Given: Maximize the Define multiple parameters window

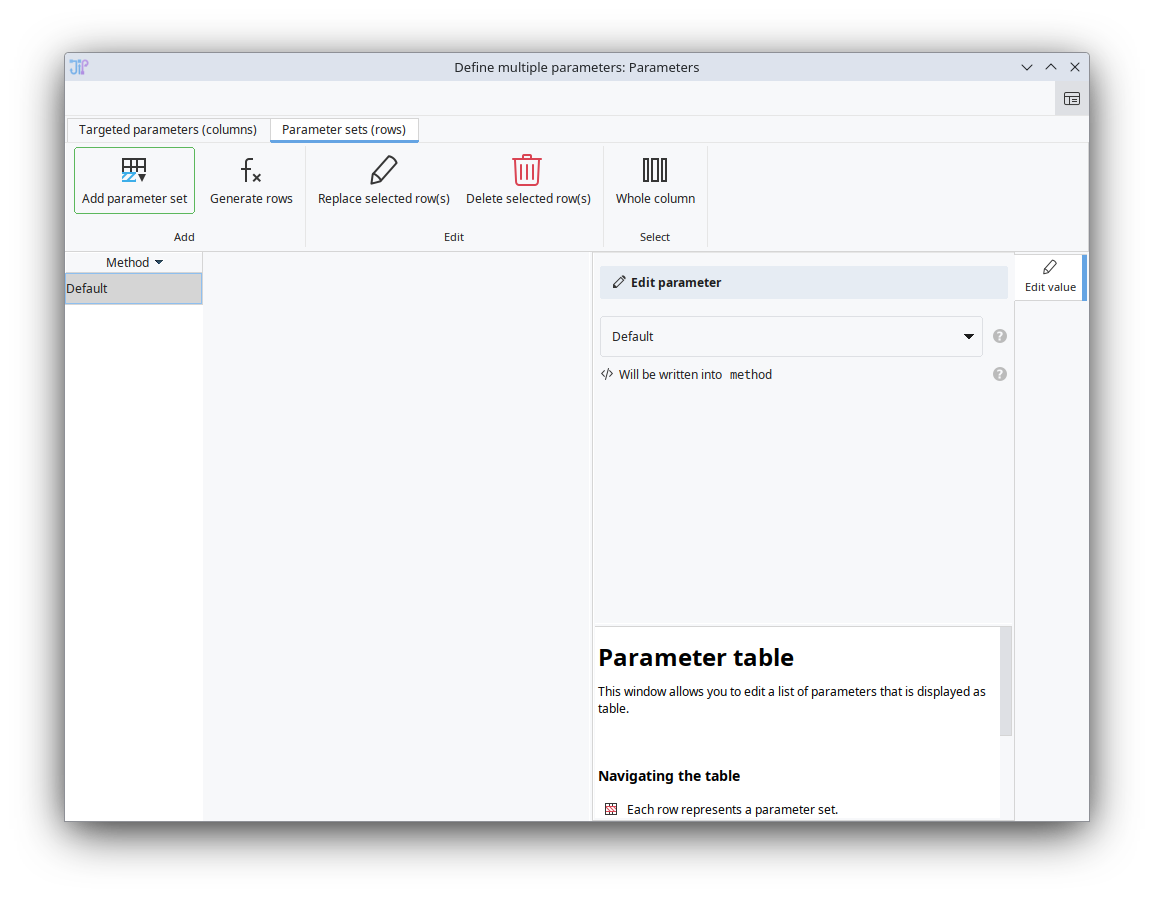Looking at the screenshot, I should click(x=1050, y=67).
